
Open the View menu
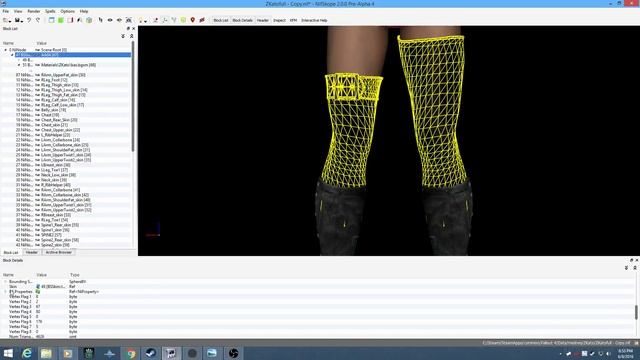pos(18,11)
